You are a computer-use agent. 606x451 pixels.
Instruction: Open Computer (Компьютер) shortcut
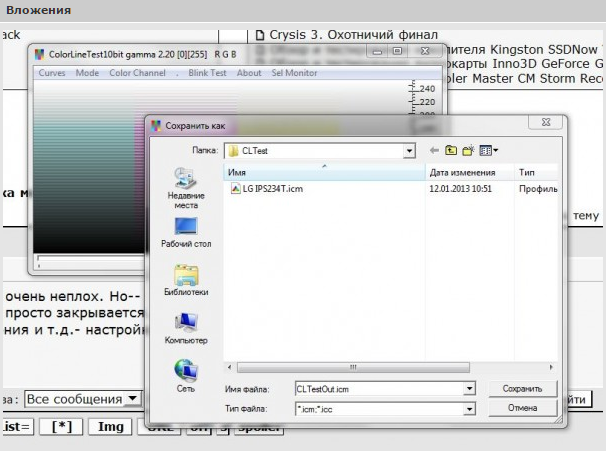(186, 328)
